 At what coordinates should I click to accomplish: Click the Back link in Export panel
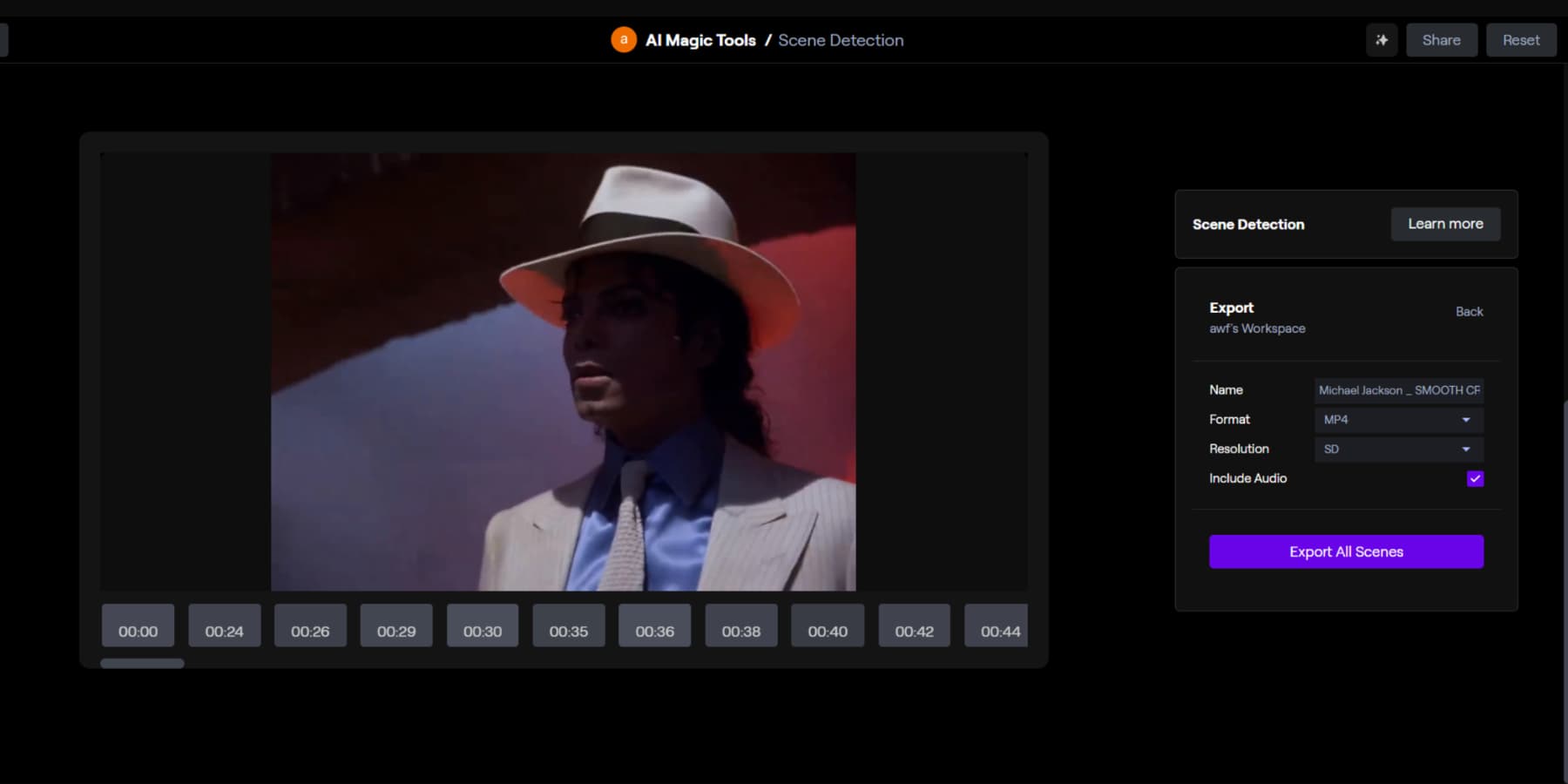point(1470,311)
